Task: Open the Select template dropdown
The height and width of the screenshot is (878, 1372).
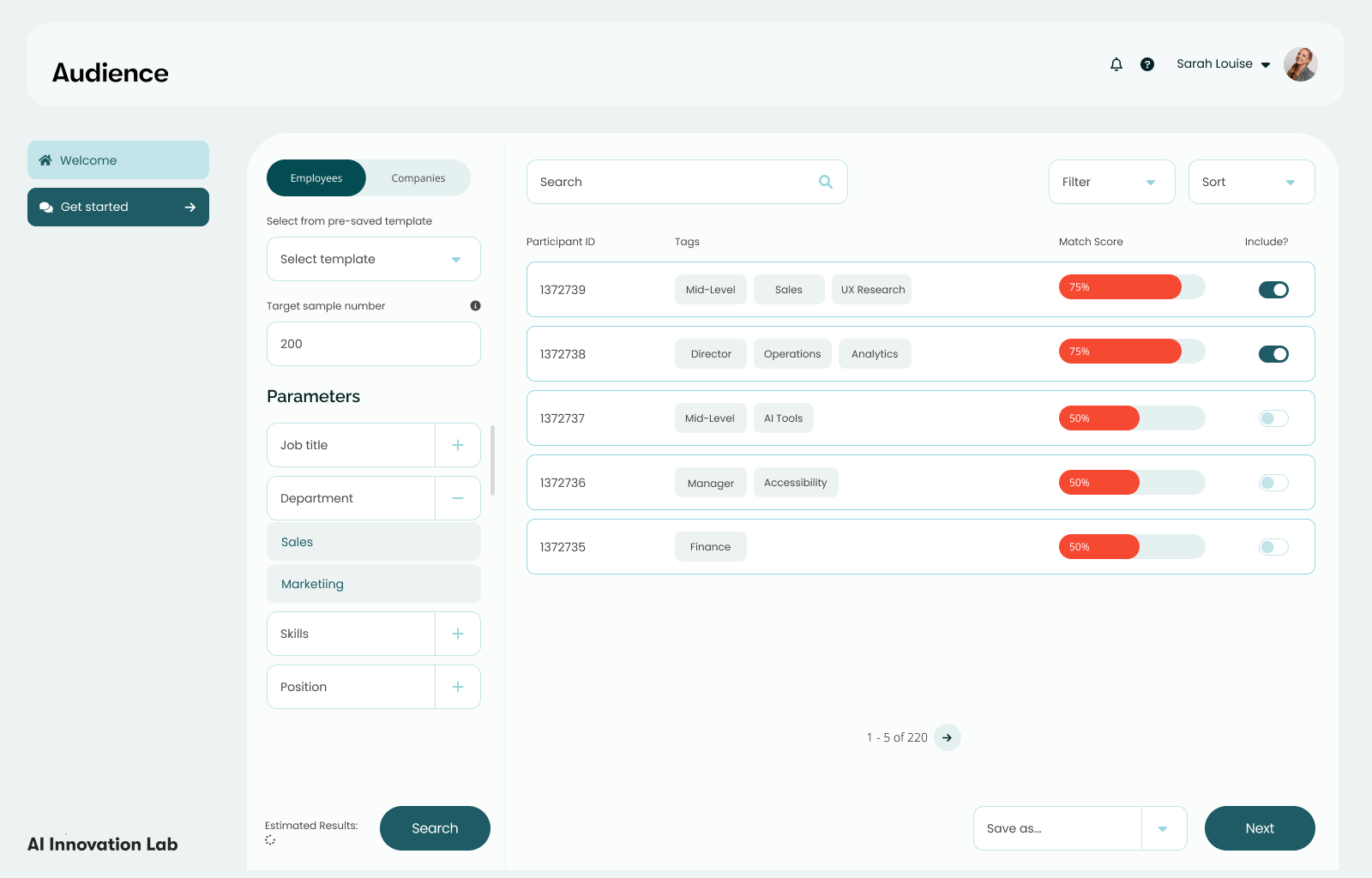Action: click(x=373, y=259)
